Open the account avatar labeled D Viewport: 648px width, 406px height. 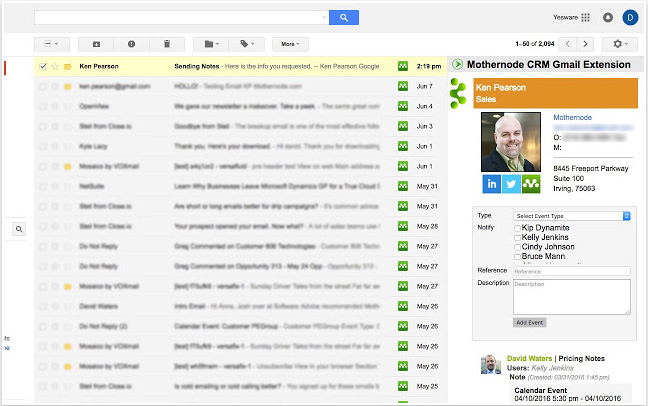click(x=630, y=17)
